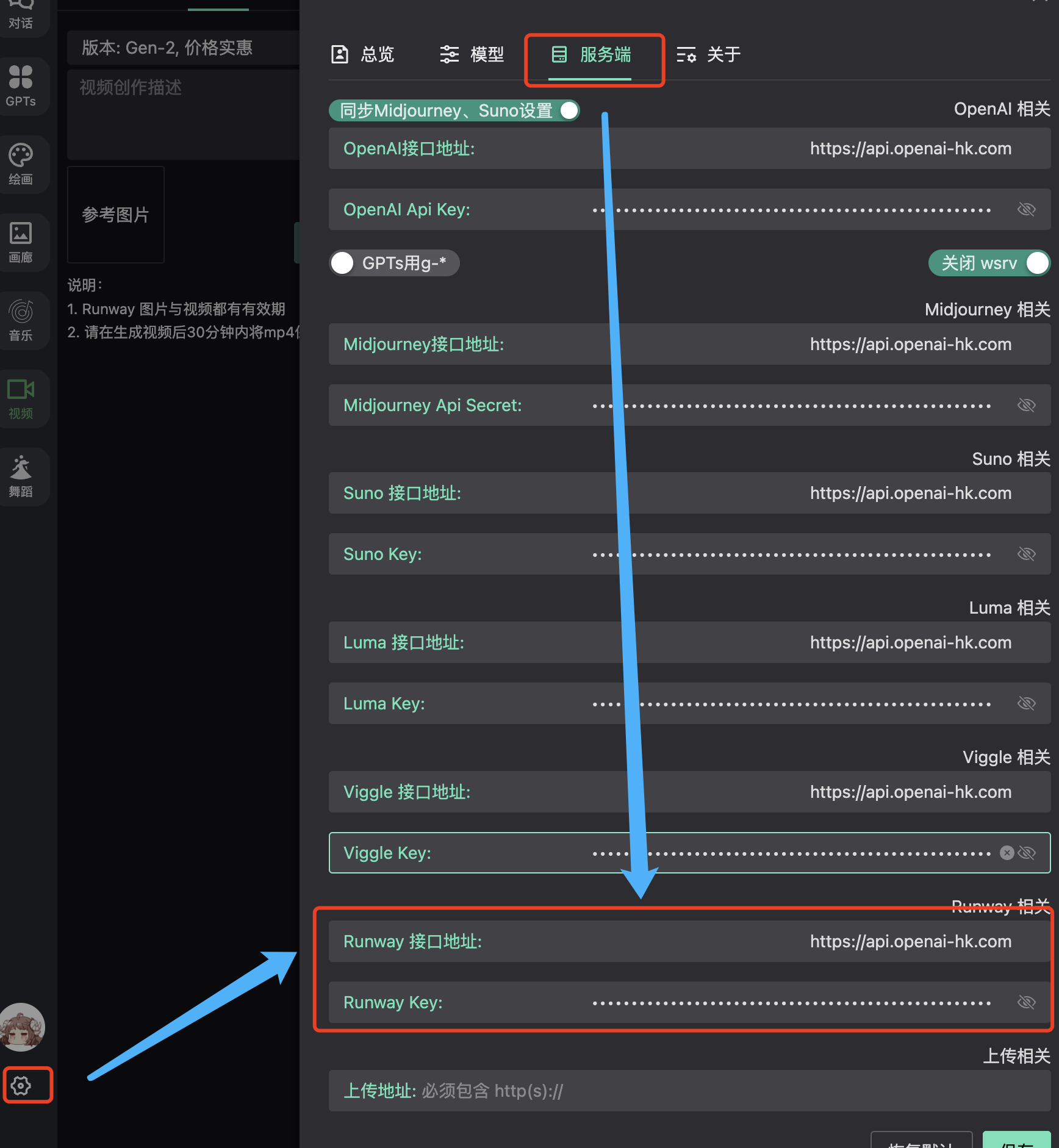Click the settings gear icon
This screenshot has width=1059, height=1148.
[x=22, y=1085]
